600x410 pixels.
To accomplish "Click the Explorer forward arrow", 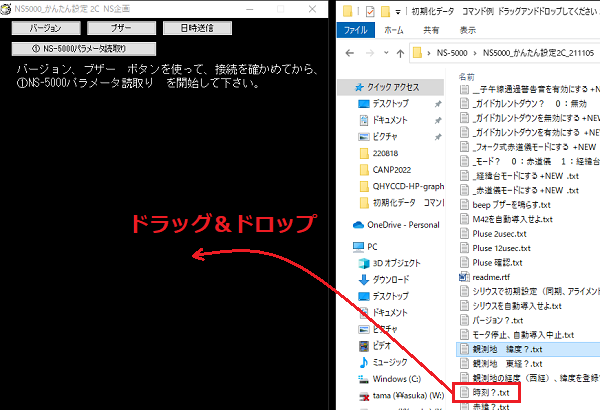I will point(370,53).
